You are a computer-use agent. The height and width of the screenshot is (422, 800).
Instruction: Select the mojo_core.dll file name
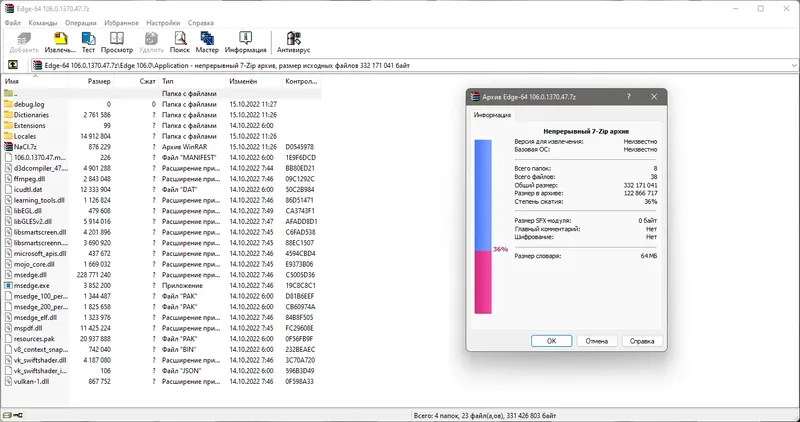click(x=34, y=264)
